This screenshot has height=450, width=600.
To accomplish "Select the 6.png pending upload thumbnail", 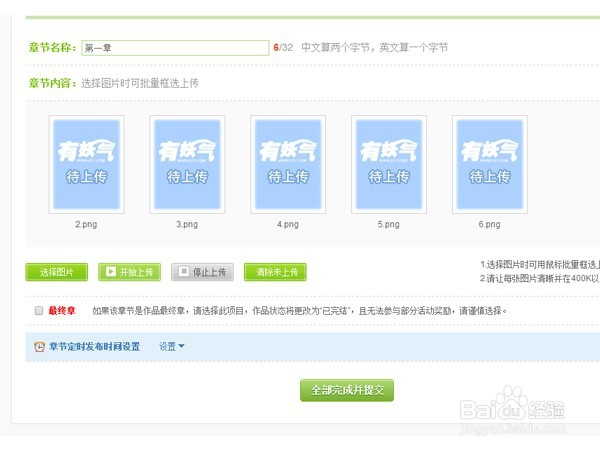I will (490, 164).
